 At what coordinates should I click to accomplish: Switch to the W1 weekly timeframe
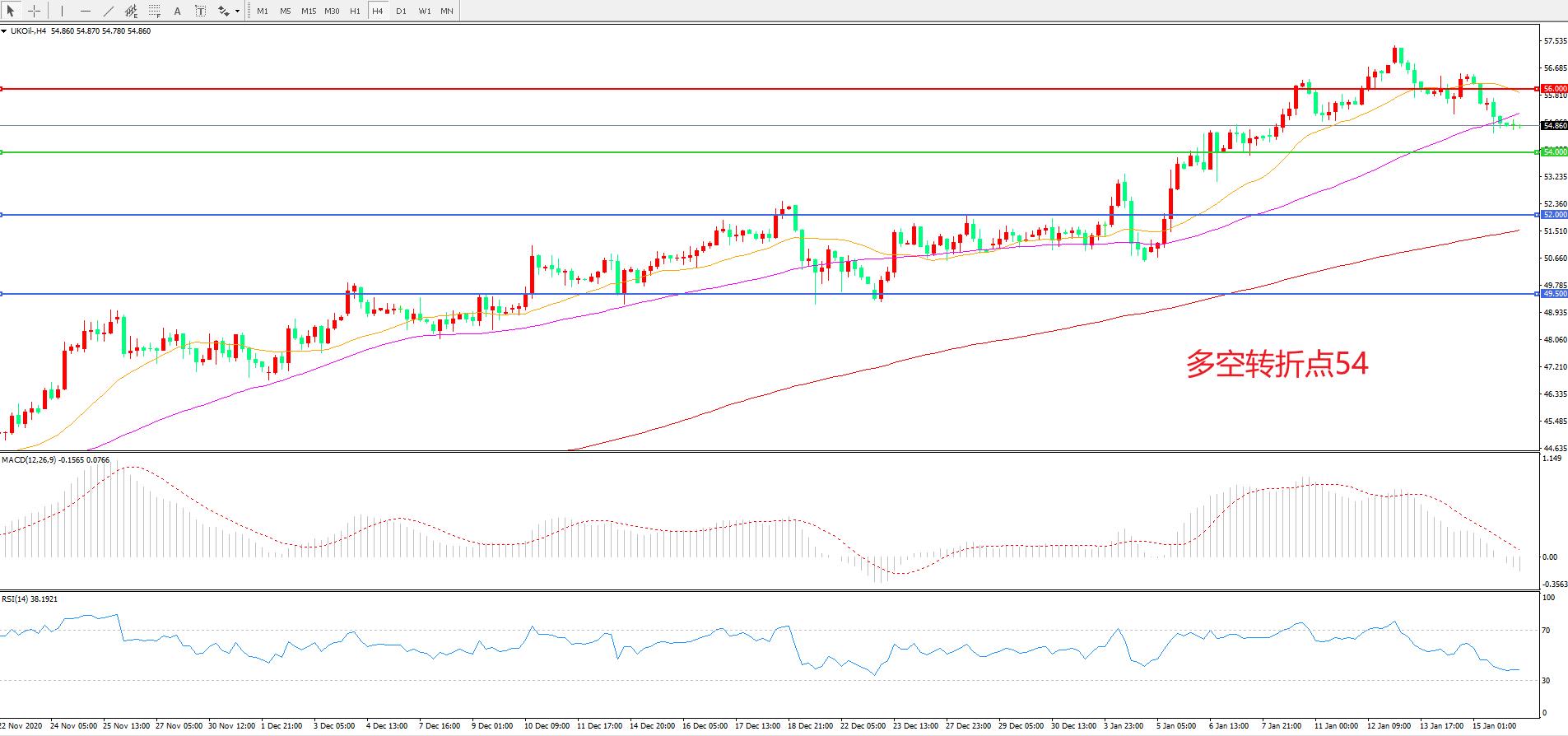424,11
